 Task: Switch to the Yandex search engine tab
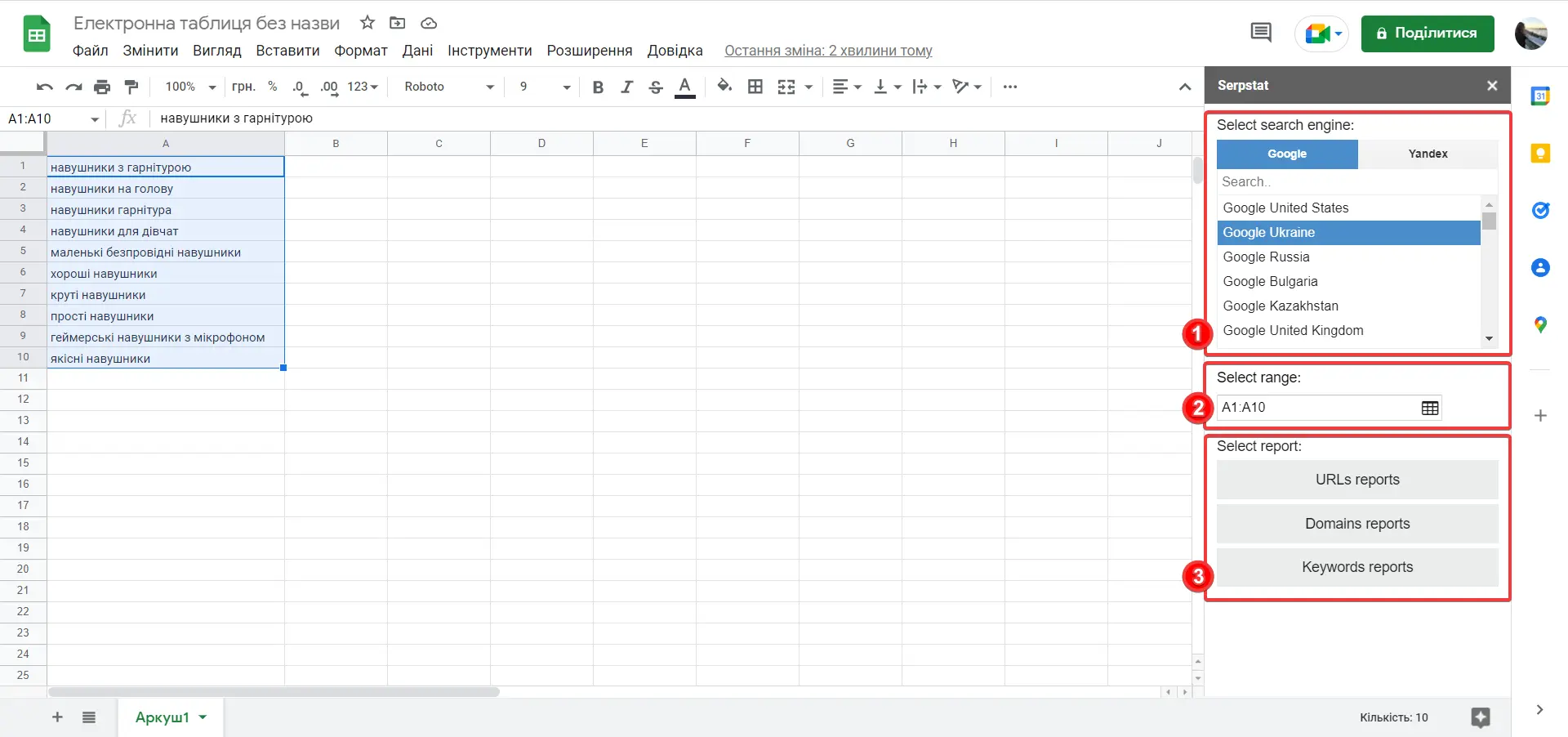pyautogui.click(x=1428, y=154)
